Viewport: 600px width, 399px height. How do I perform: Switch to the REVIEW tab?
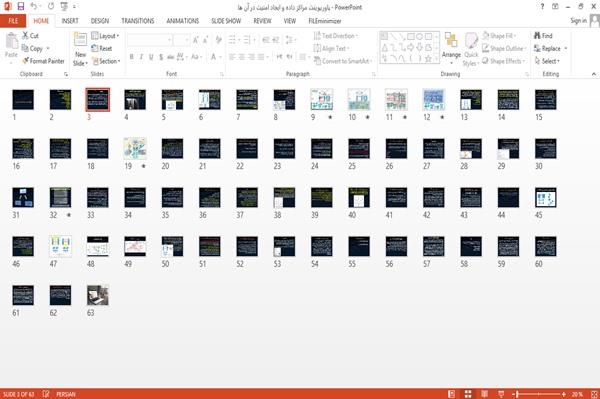tap(262, 21)
